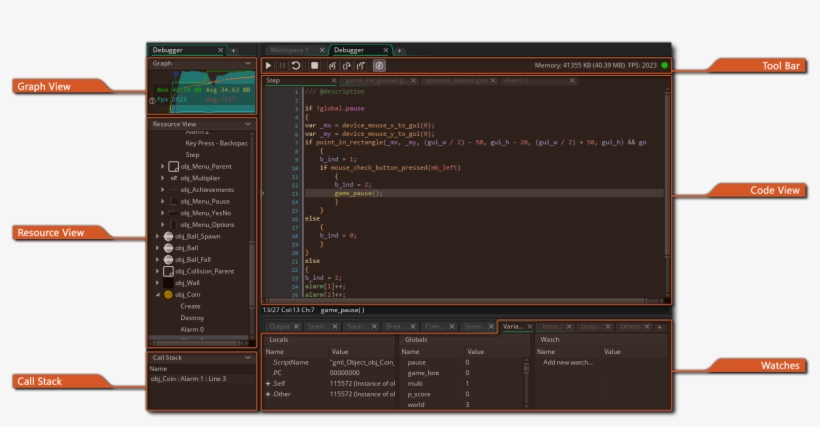Screen dimensions: 820x427
Task: Click the obj_Wall black square icon
Action: [168, 283]
